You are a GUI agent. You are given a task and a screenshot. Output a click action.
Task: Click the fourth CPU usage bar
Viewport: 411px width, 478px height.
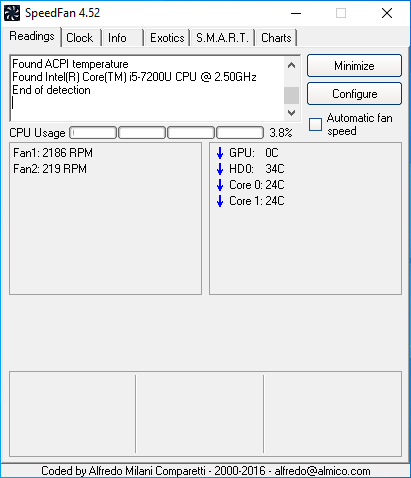click(240, 133)
